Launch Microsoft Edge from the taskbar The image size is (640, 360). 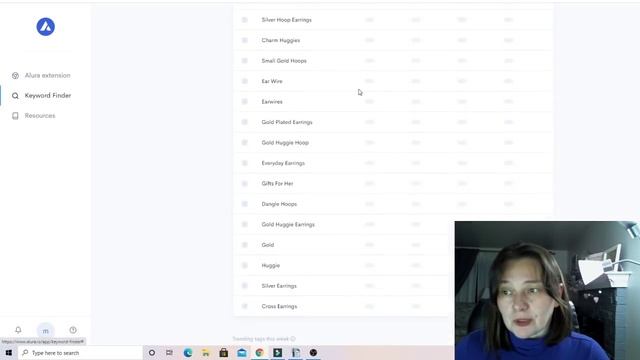point(188,353)
